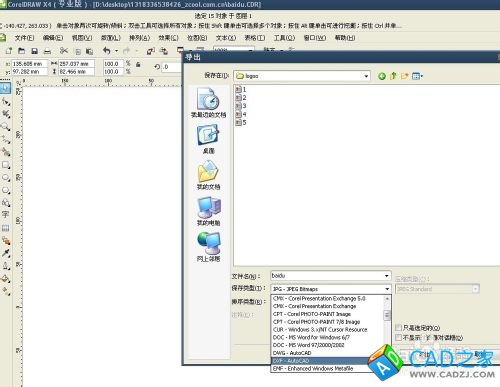
Task: Toggle the 只是选定的 (selected only) checkbox
Action: pyautogui.click(x=398, y=328)
